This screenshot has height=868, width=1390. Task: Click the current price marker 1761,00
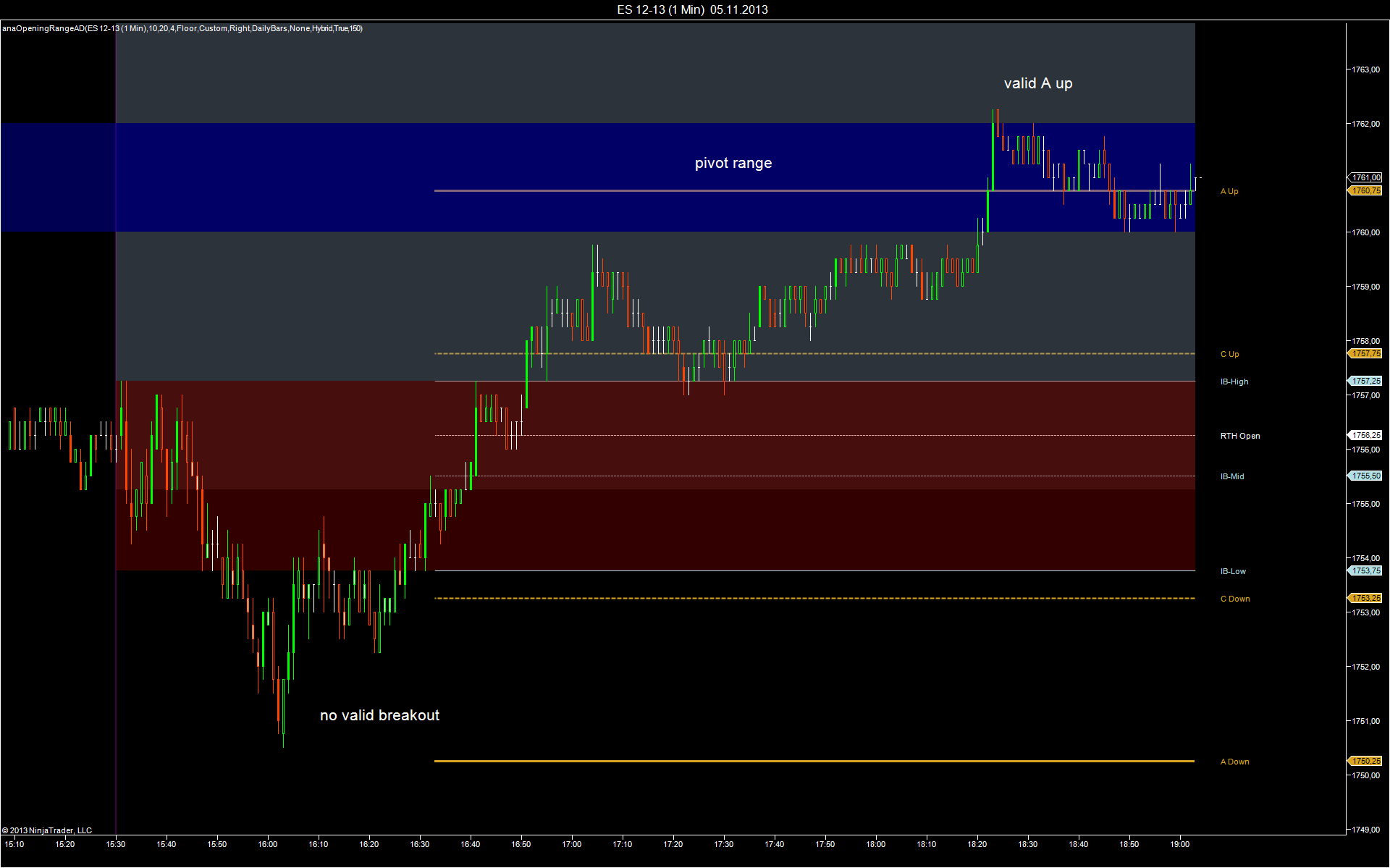(1365, 177)
